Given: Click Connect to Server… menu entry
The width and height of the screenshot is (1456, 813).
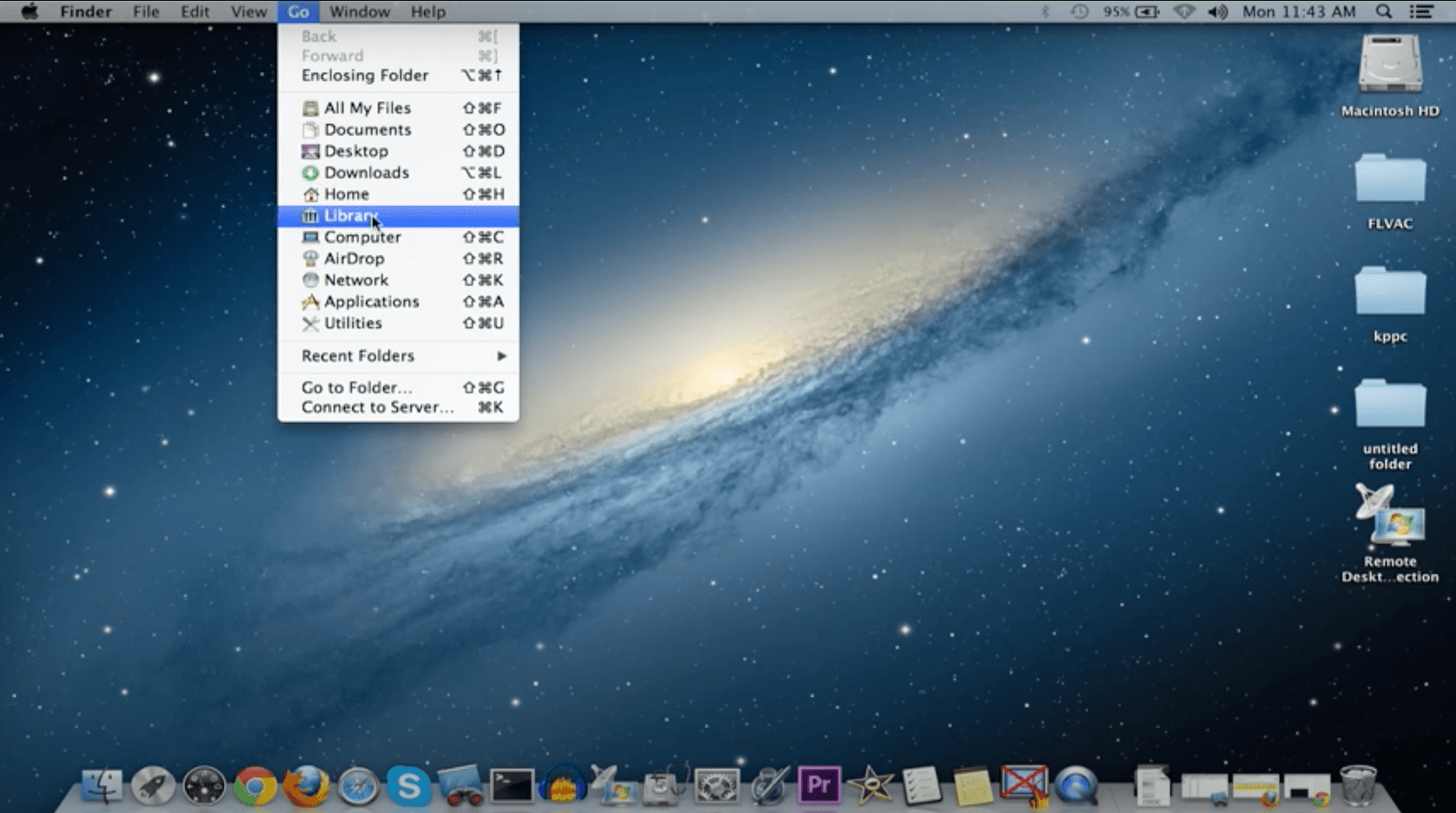Looking at the screenshot, I should tap(377, 407).
